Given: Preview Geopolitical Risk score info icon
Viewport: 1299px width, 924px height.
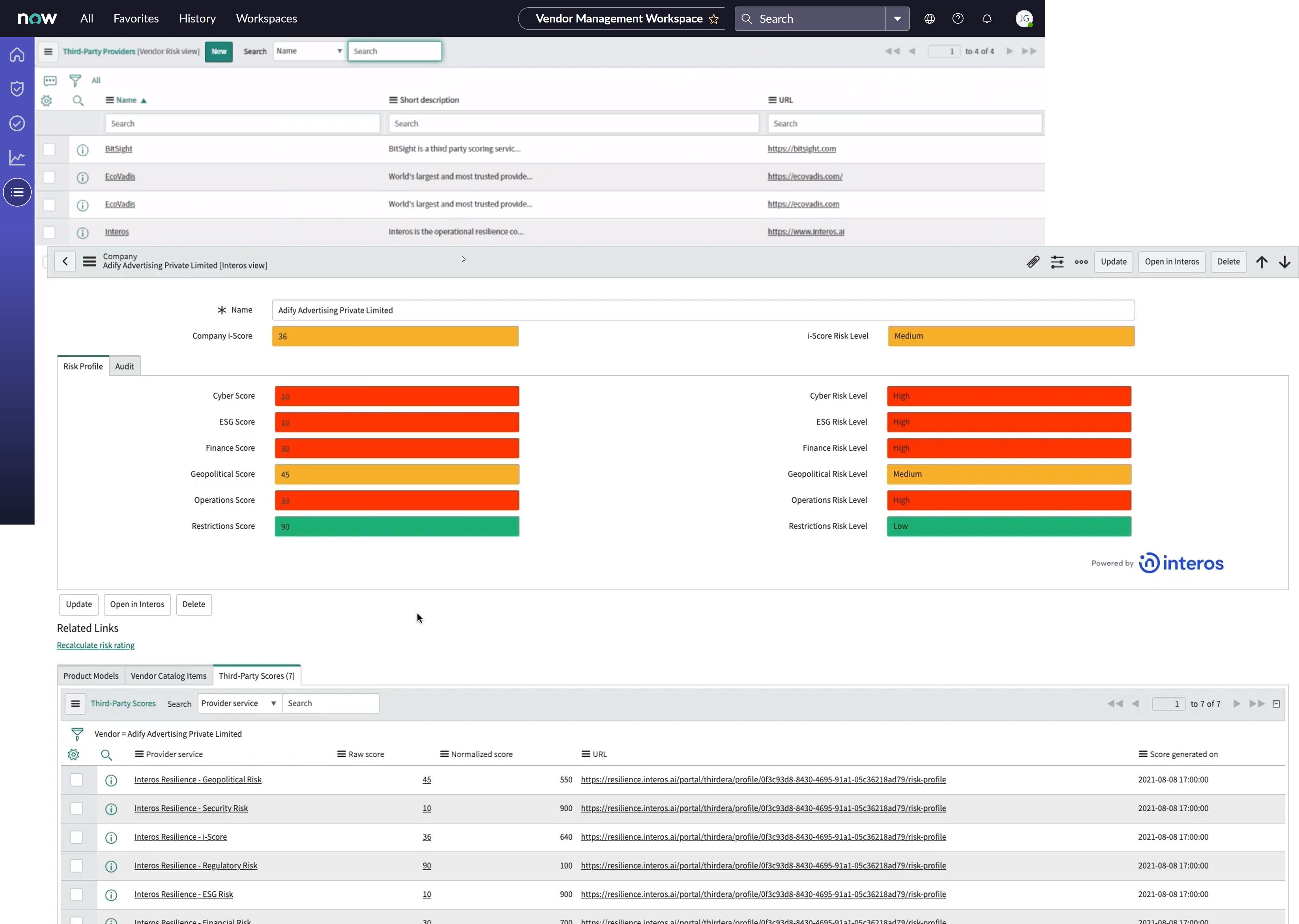Looking at the screenshot, I should tap(111, 781).
